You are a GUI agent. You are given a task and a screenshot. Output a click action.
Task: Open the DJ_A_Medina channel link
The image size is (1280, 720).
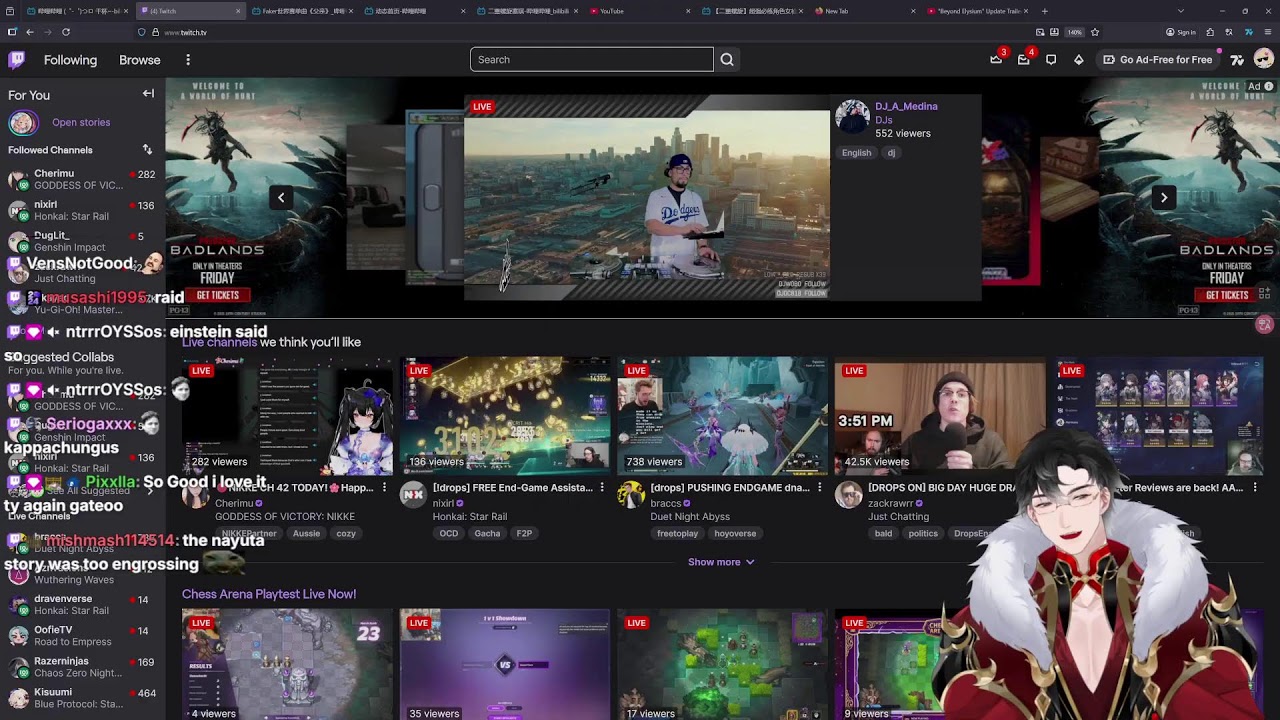point(906,106)
